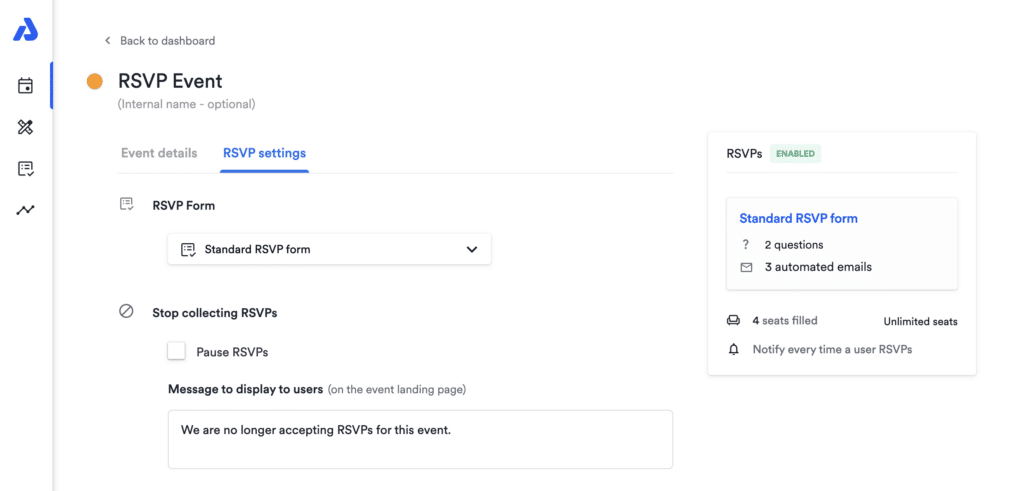Screen dimensions: 1024x491
Task: Click the form icon inside the dropdown
Action: (x=188, y=249)
